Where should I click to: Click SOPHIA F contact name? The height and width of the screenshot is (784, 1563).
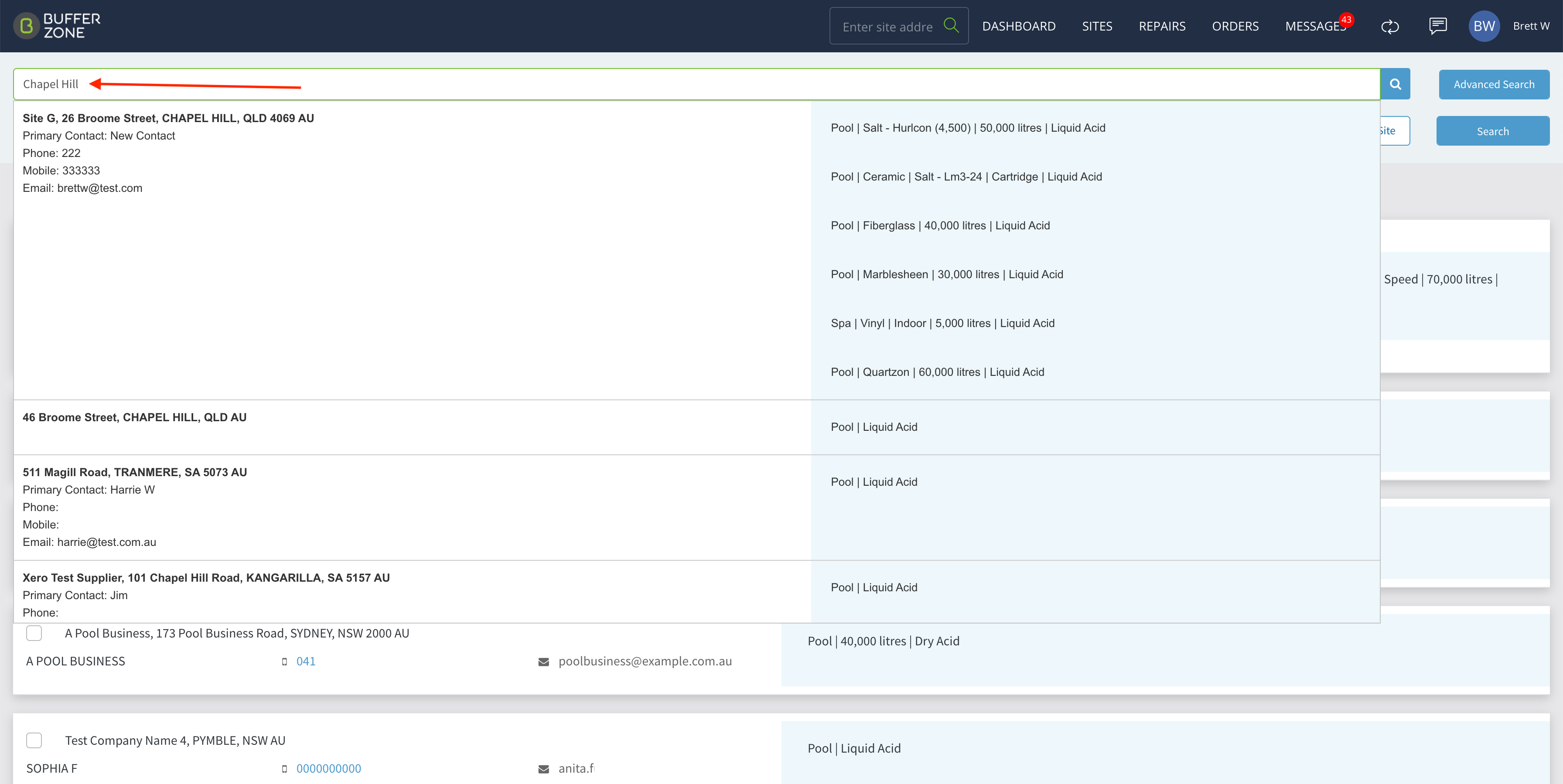tap(51, 769)
